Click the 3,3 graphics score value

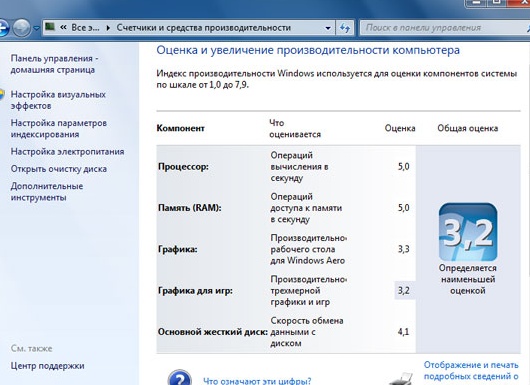pos(404,249)
